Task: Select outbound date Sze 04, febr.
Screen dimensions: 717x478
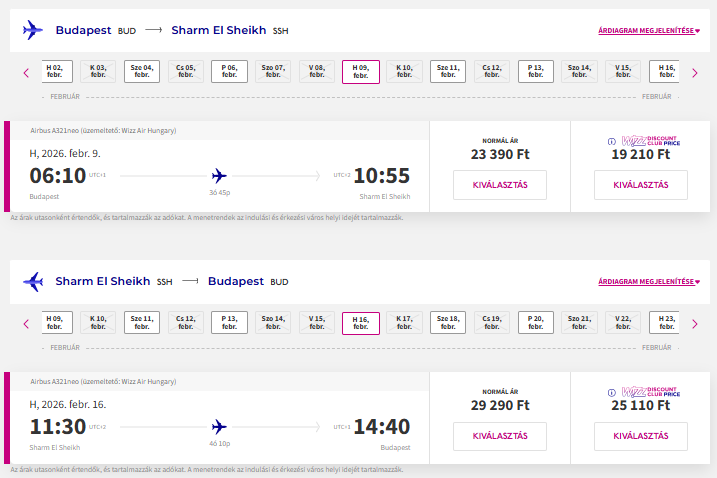Action: pyautogui.click(x=142, y=71)
